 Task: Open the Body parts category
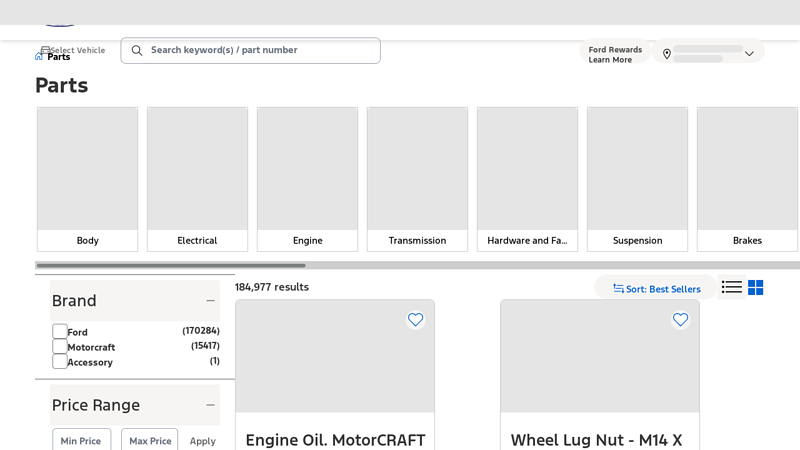[x=87, y=179]
